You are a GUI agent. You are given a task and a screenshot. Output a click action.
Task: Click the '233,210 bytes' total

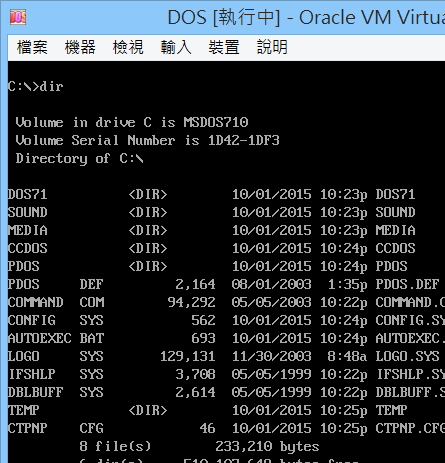pos(268,446)
